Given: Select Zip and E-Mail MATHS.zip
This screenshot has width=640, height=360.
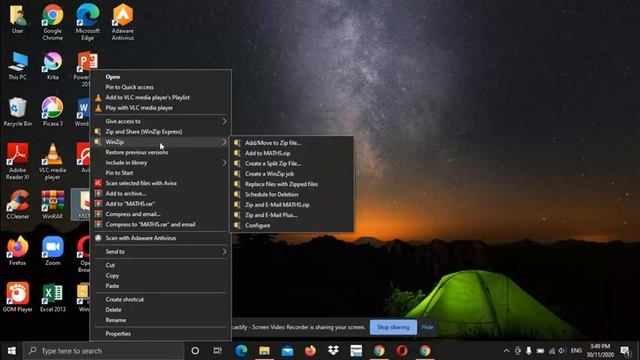Looking at the screenshot, I should 292,205.
